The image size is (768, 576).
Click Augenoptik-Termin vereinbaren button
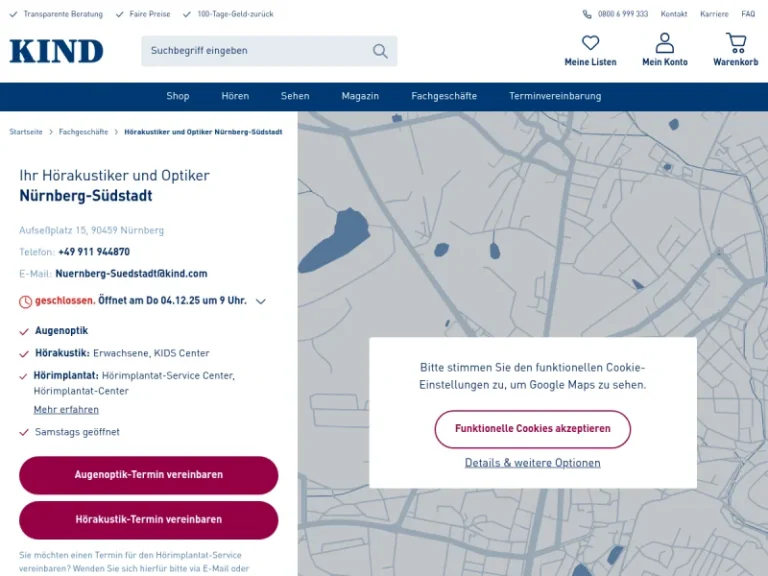148,475
